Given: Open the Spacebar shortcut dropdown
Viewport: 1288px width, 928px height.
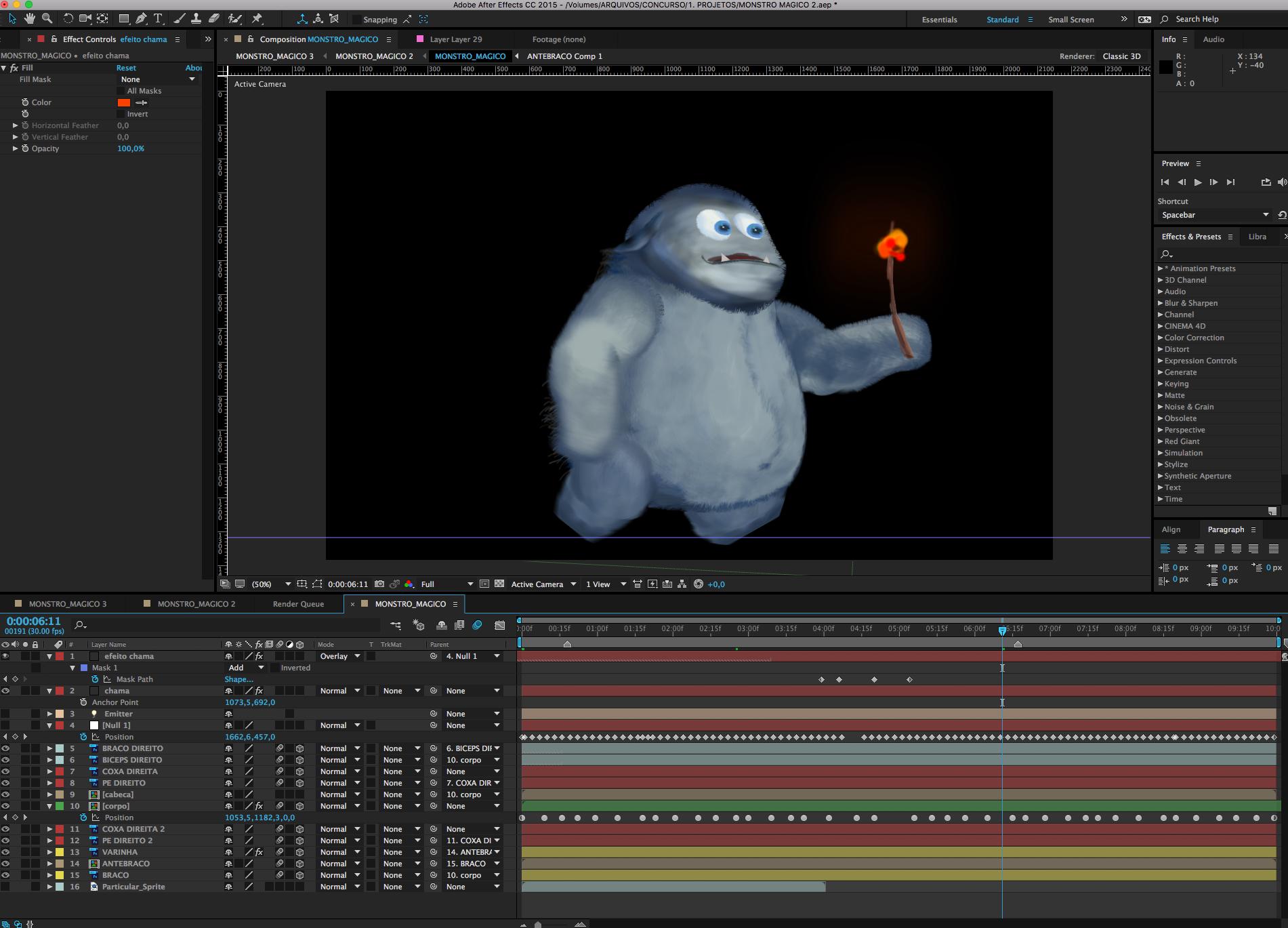Looking at the screenshot, I should 1215,215.
